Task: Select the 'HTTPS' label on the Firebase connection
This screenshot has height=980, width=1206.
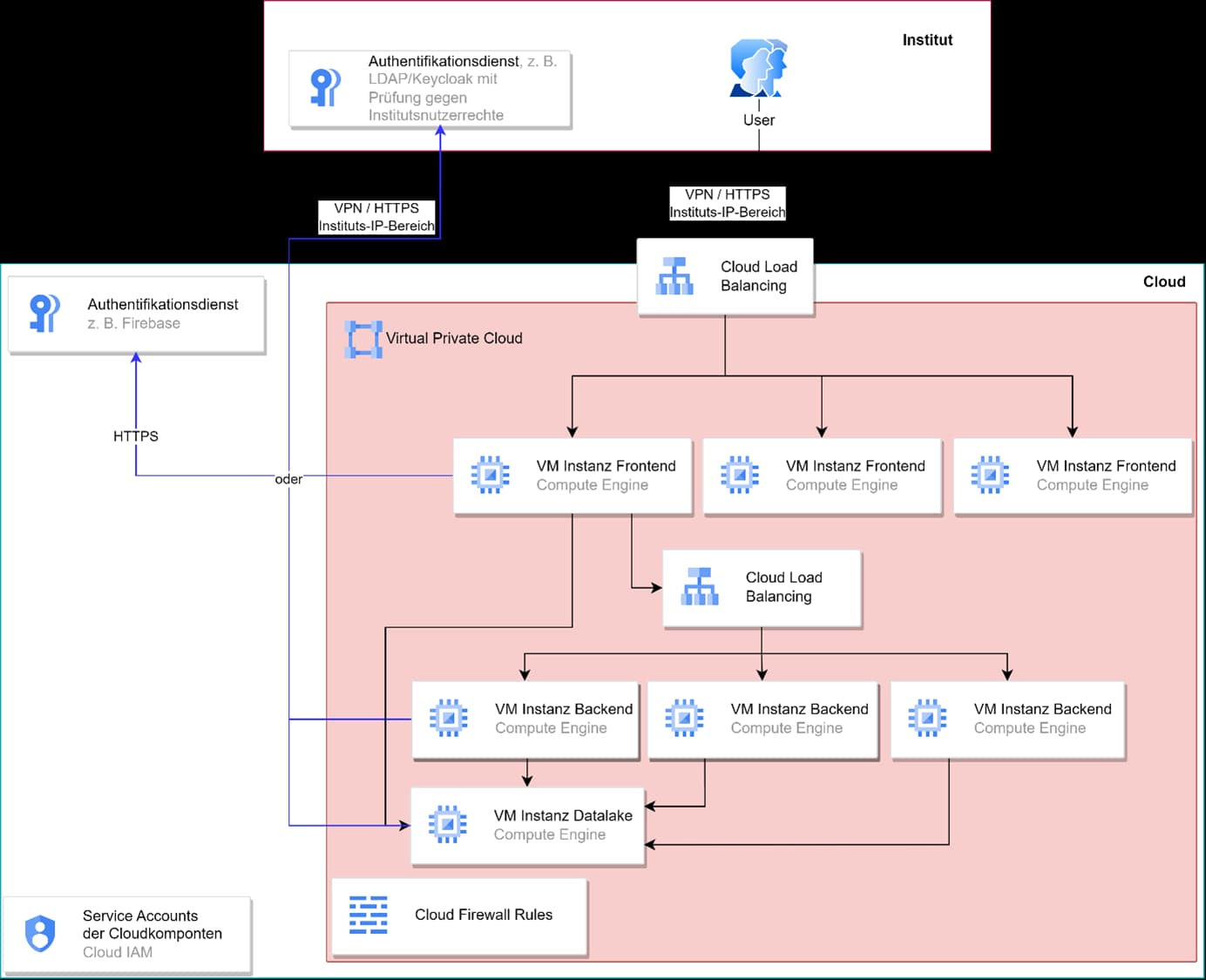Action: click(x=136, y=436)
